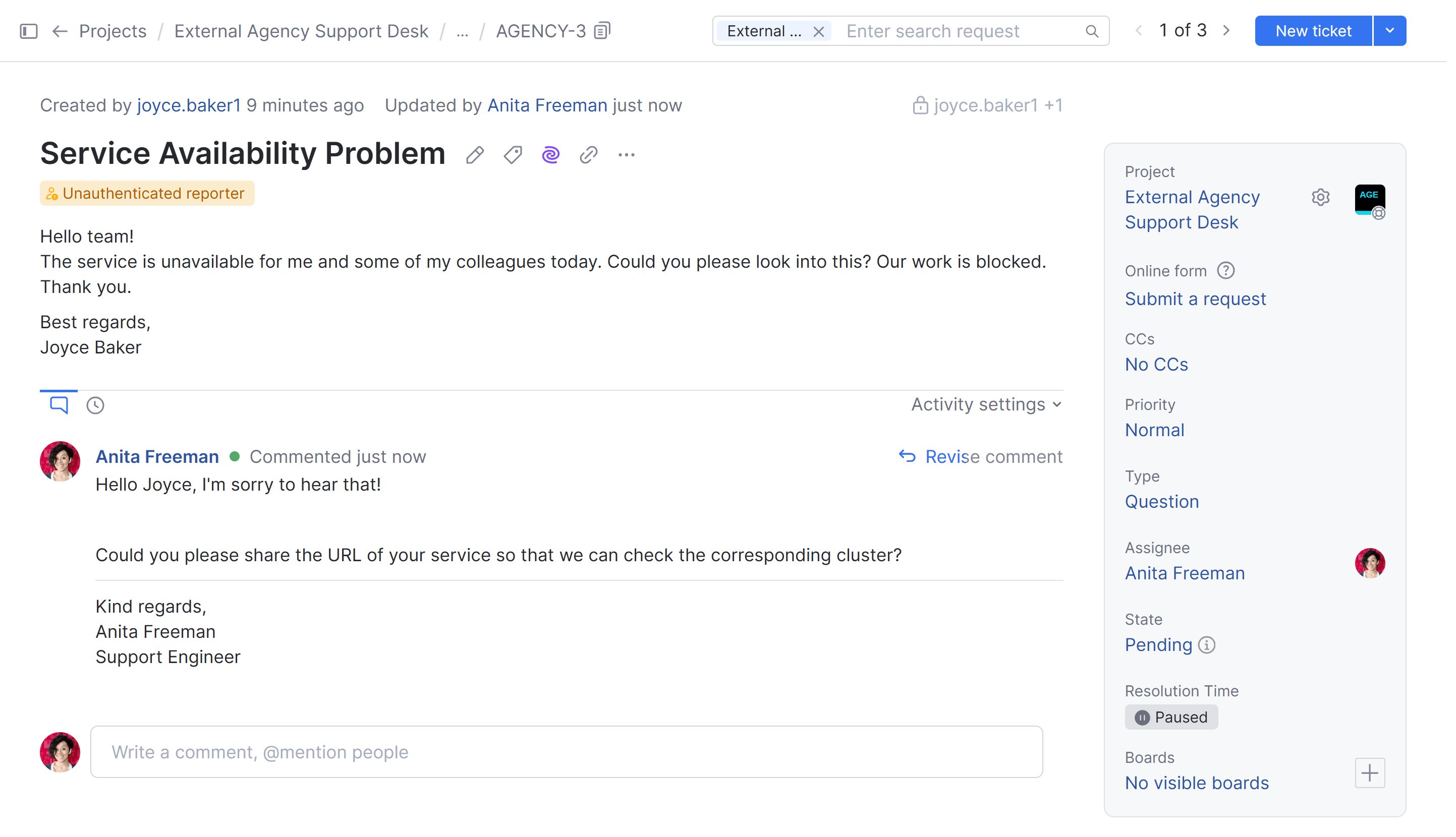Copy the AGENCY-3 ticket ID icon

coord(602,30)
